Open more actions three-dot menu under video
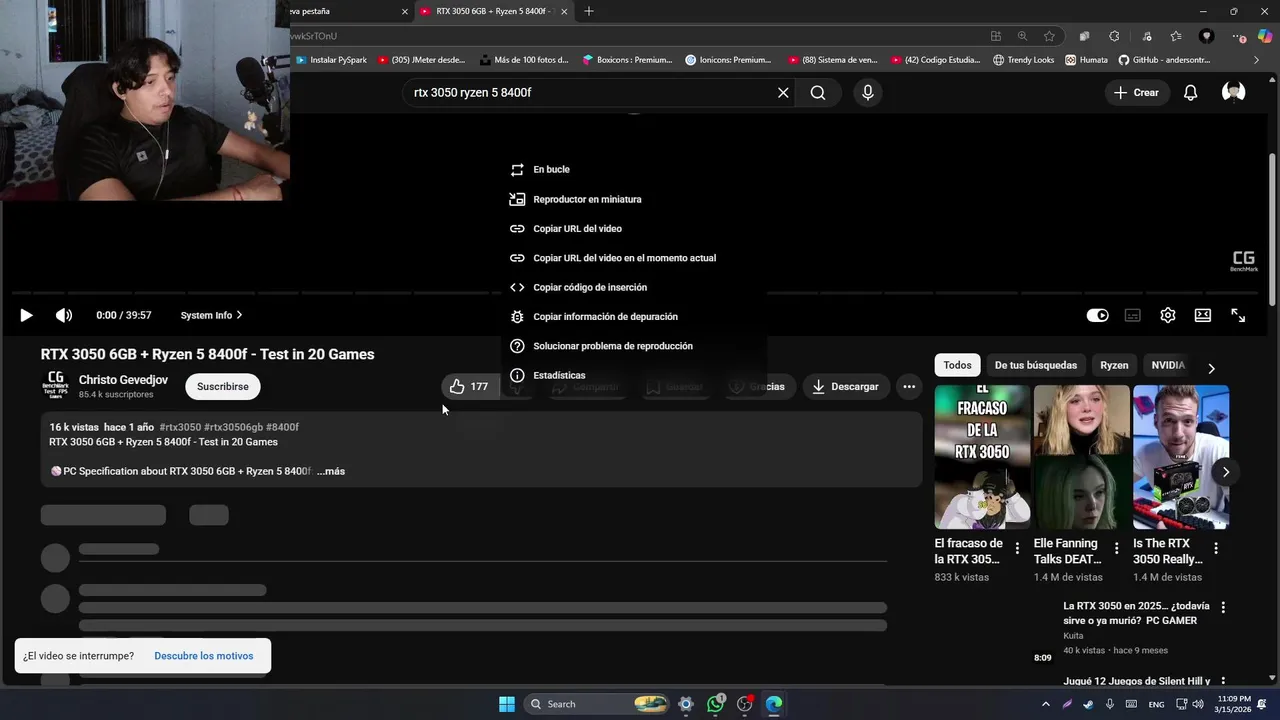The image size is (1280, 720). 909,386
